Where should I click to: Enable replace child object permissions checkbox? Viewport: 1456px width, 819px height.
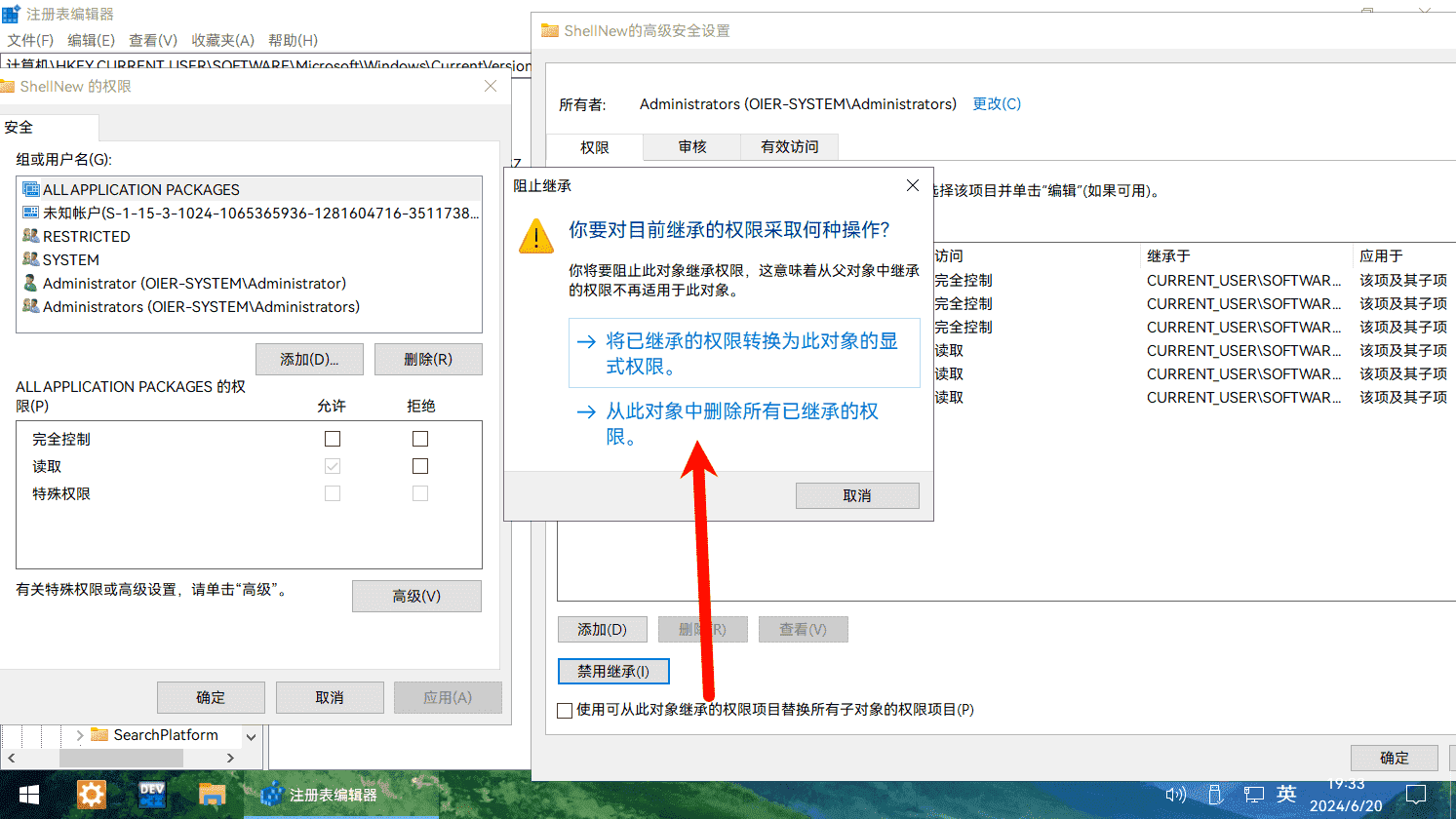pyautogui.click(x=565, y=711)
